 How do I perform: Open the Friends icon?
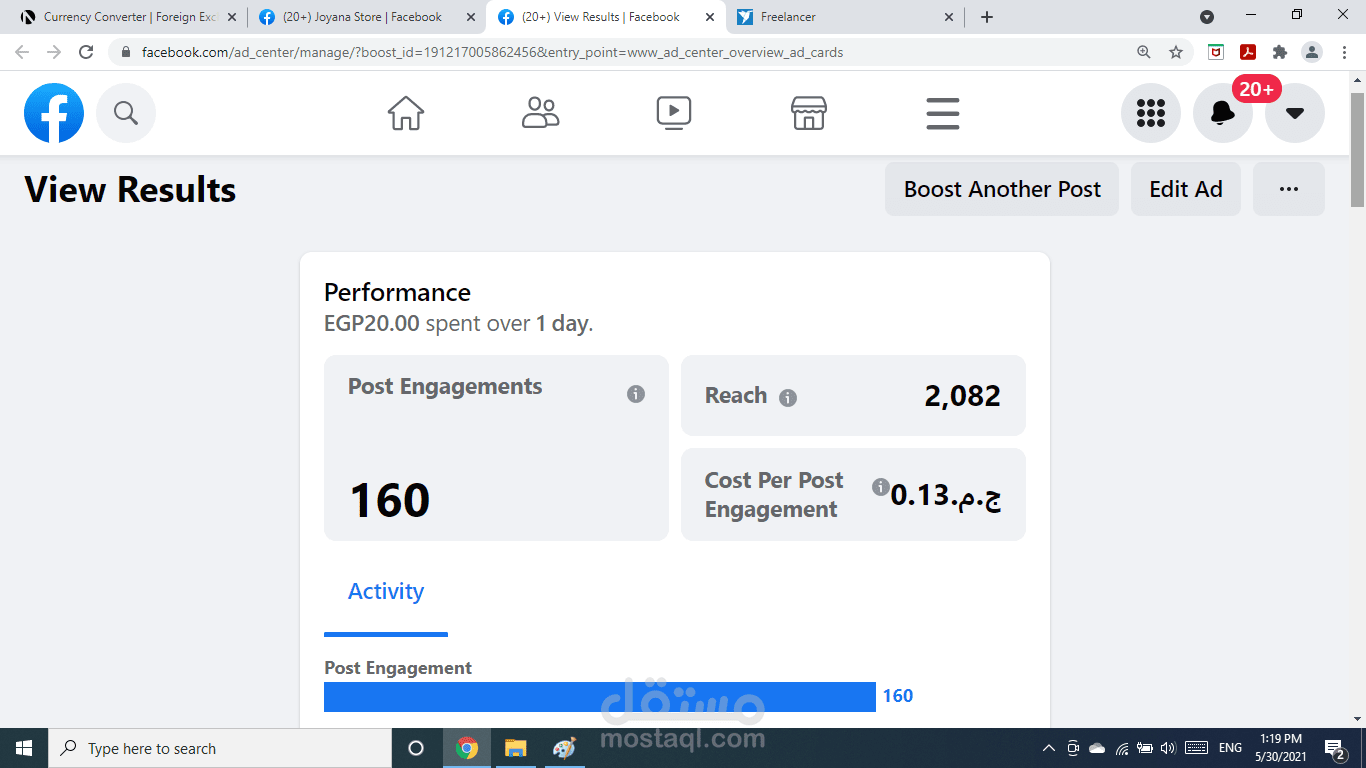(540, 113)
